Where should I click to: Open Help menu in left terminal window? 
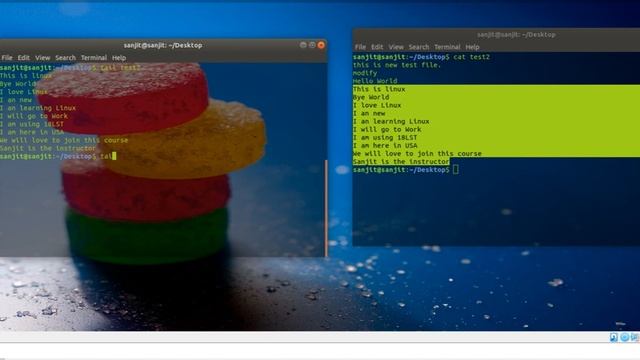click(x=119, y=58)
